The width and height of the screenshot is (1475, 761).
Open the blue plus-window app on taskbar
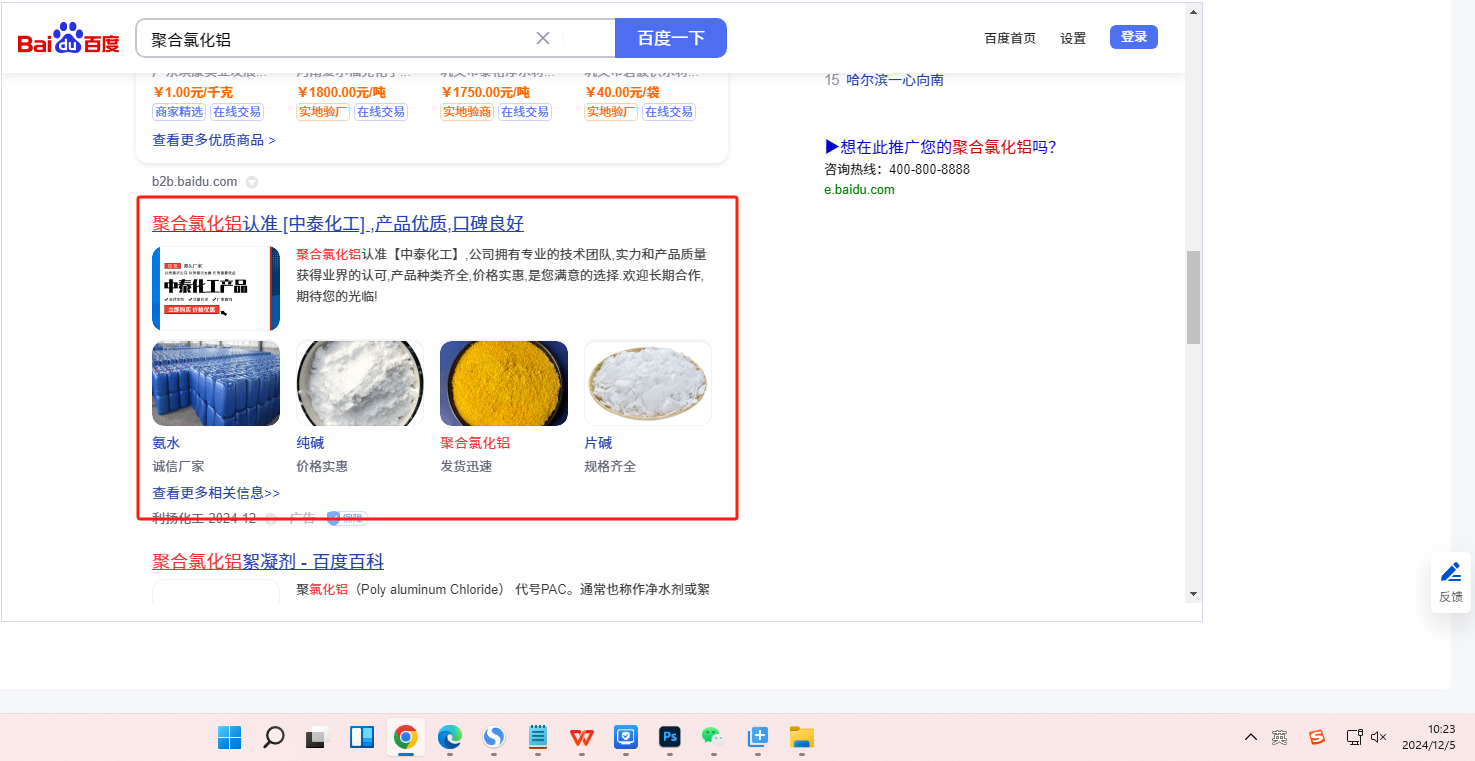pos(758,738)
